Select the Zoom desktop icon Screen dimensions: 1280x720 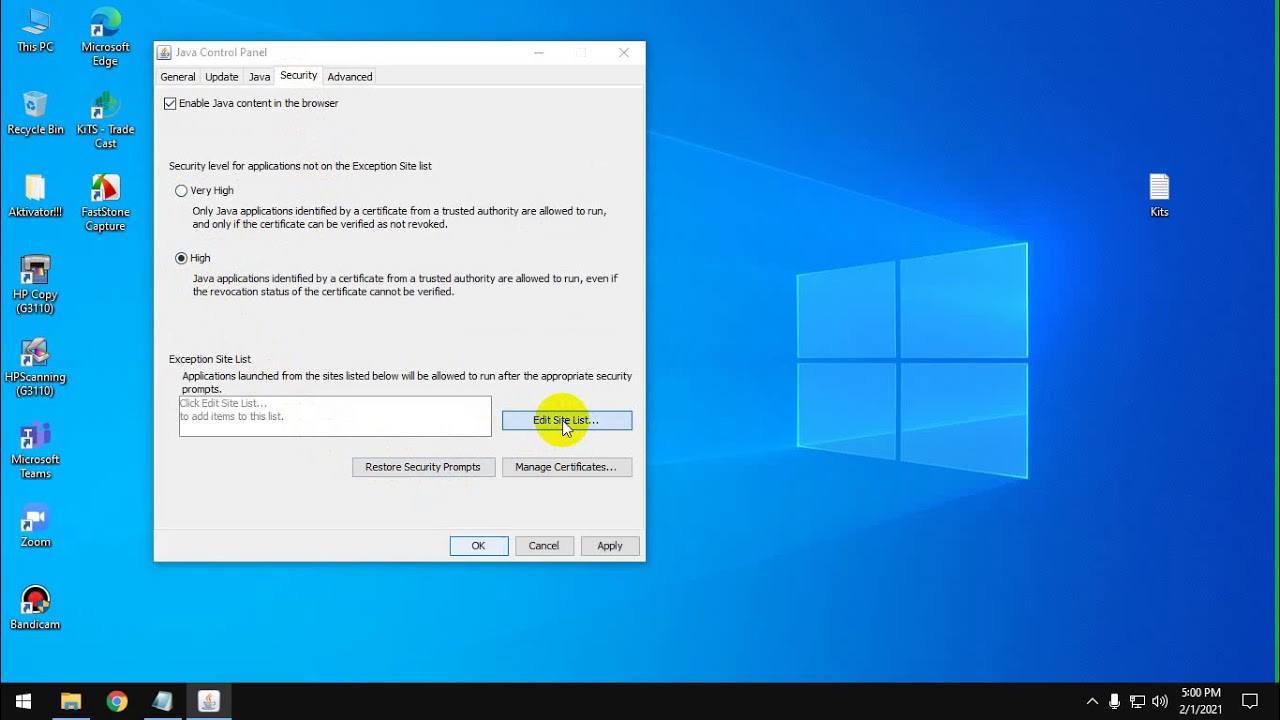35,526
